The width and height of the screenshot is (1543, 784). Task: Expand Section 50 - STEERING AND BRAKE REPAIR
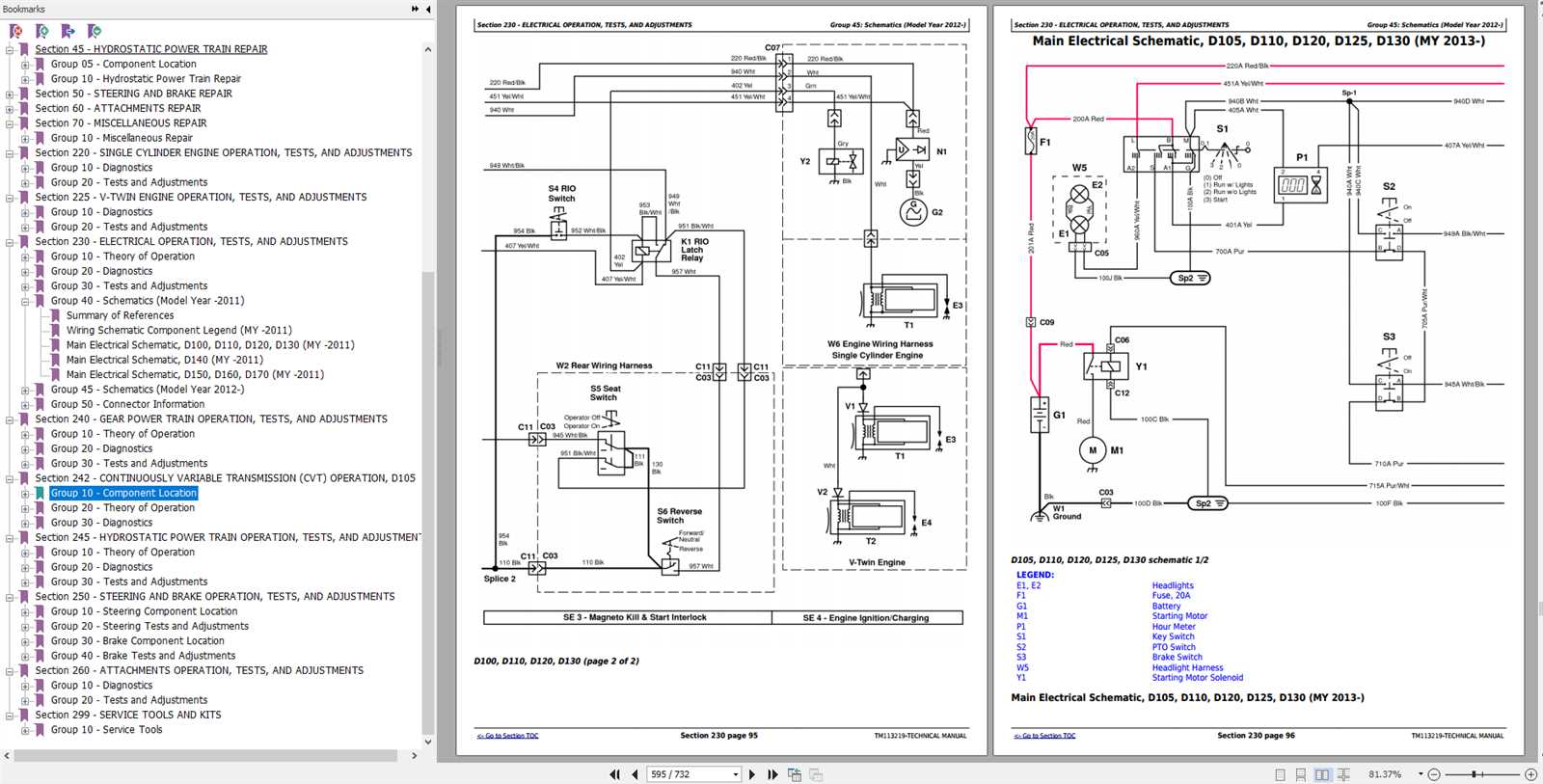(x=10, y=94)
